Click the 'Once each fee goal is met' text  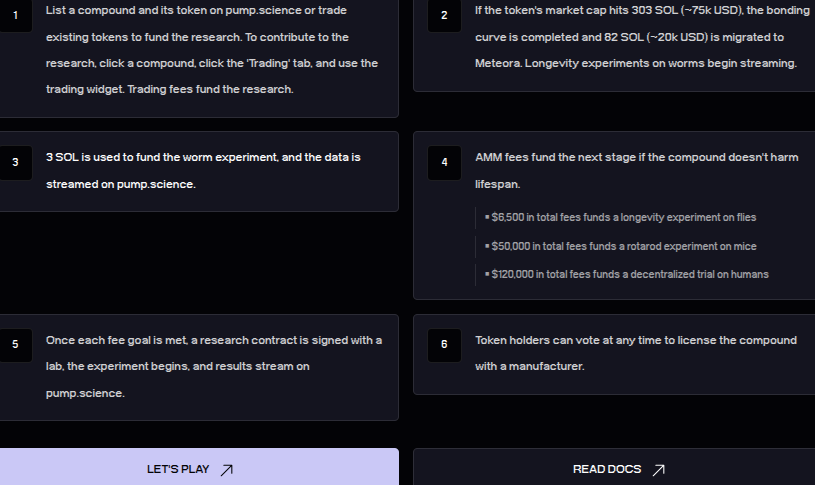pos(214,366)
